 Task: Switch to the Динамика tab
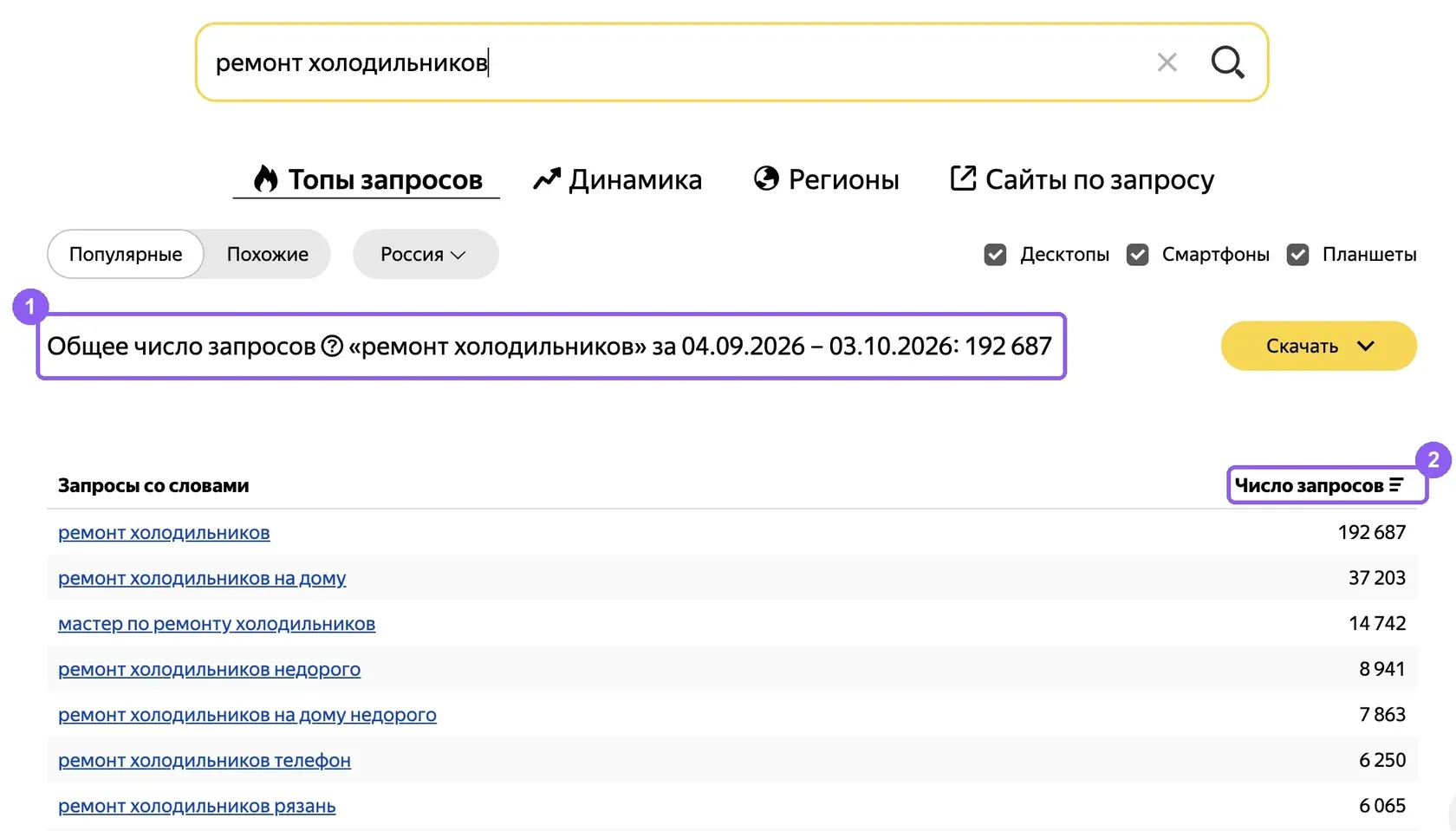pos(617,179)
